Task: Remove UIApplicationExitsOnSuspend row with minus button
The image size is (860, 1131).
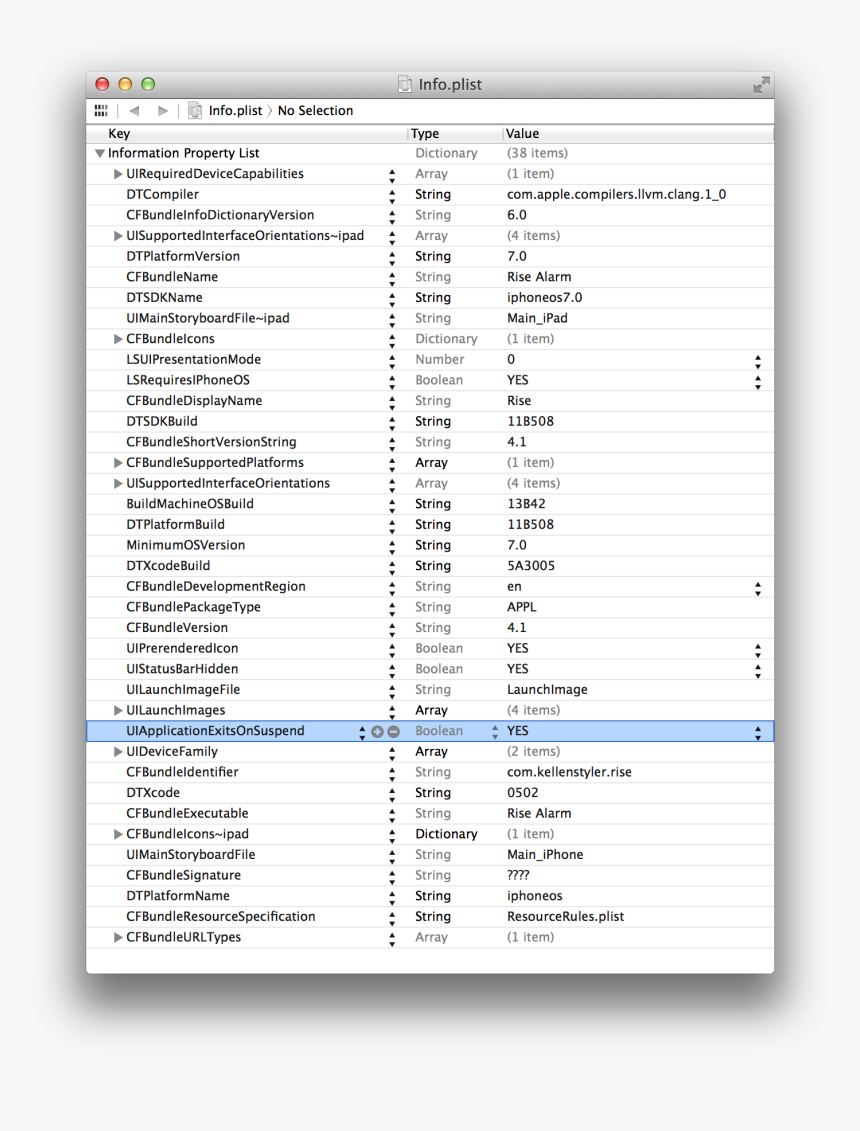Action: pos(393,731)
